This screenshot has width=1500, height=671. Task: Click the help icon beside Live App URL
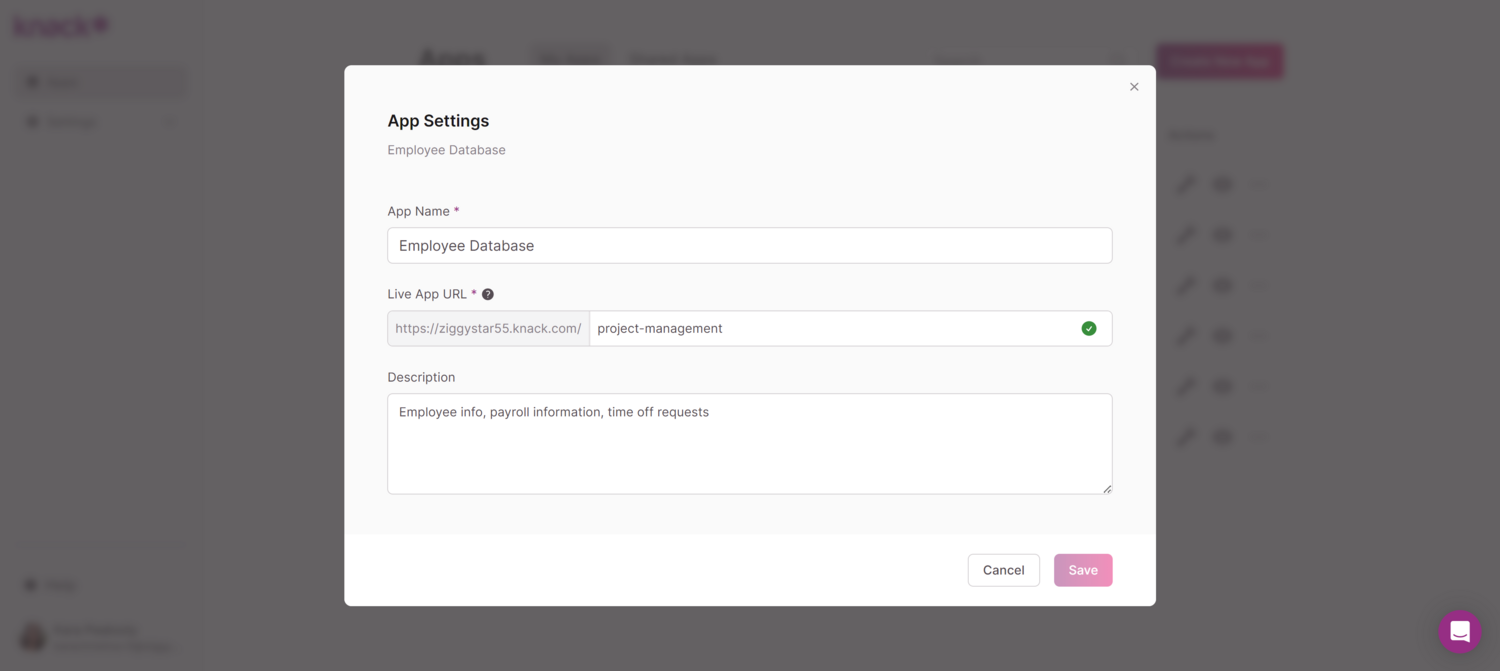point(488,294)
